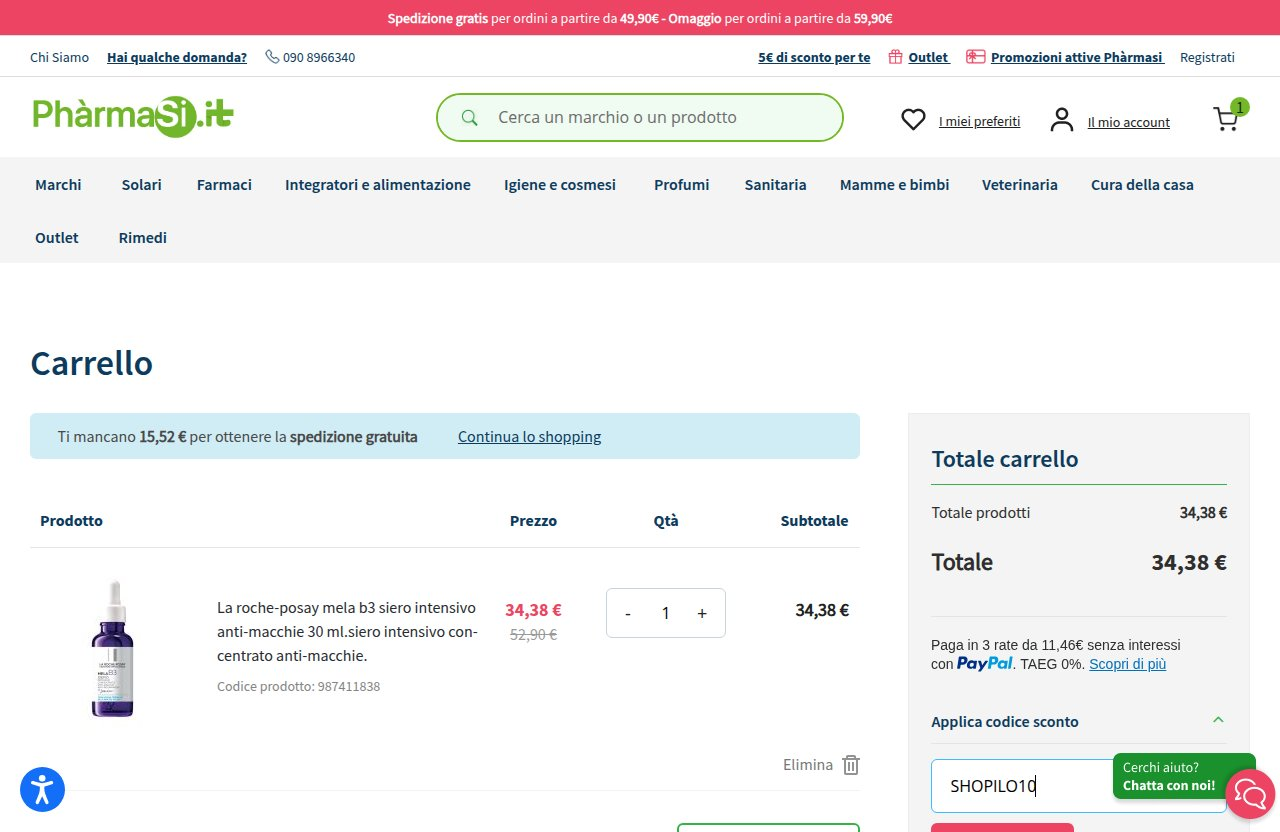Open Integratori e alimentazione menu
1280x832 pixels.
(378, 184)
